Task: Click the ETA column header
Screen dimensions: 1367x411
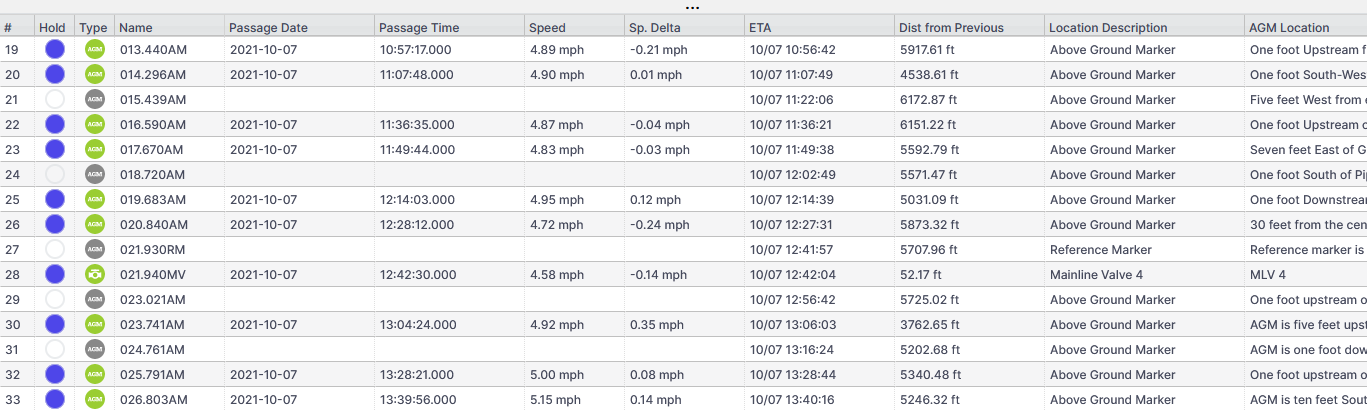Action: coord(760,28)
